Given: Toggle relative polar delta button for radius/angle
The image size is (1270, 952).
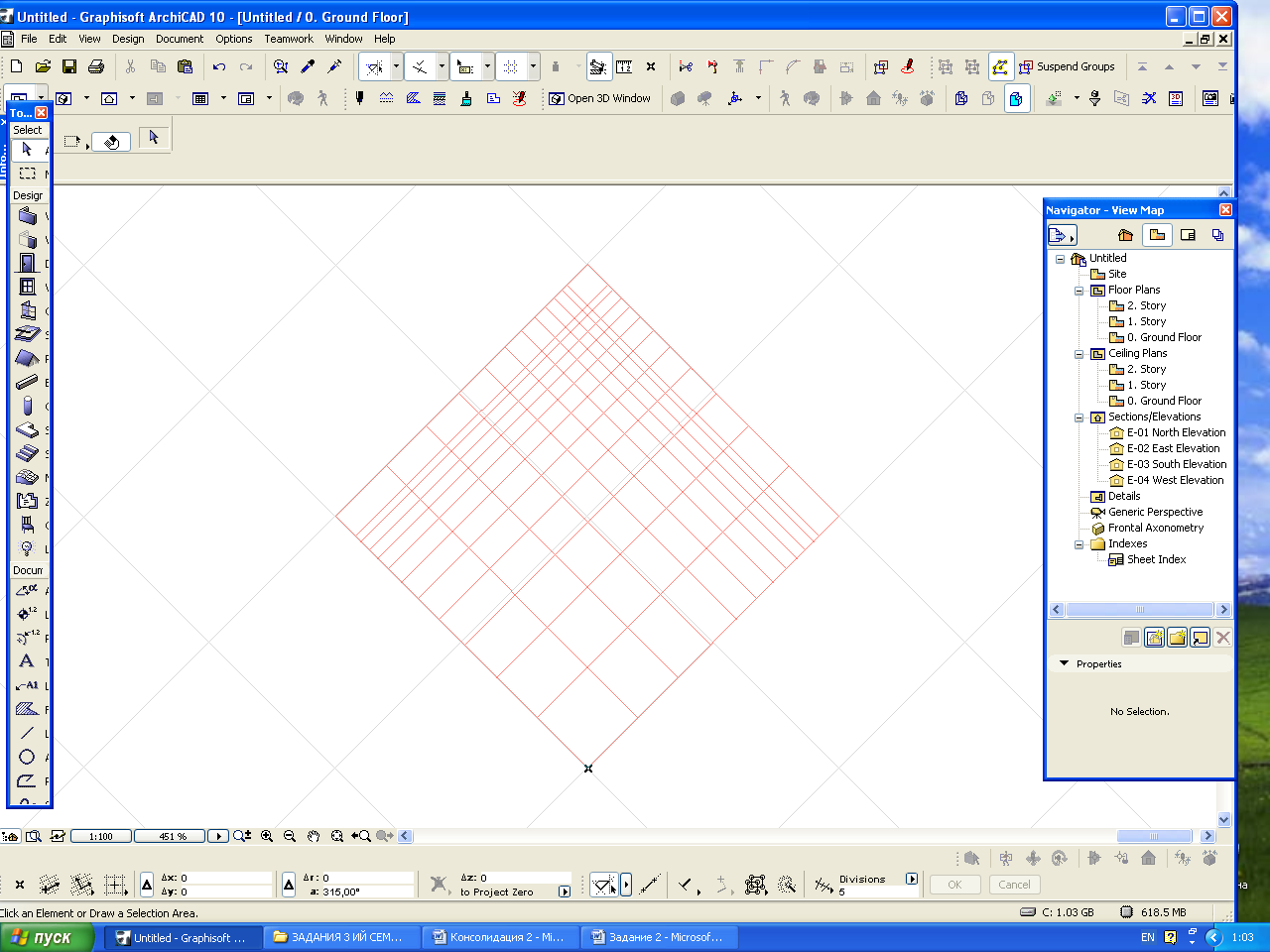Looking at the screenshot, I should pyautogui.click(x=289, y=885).
